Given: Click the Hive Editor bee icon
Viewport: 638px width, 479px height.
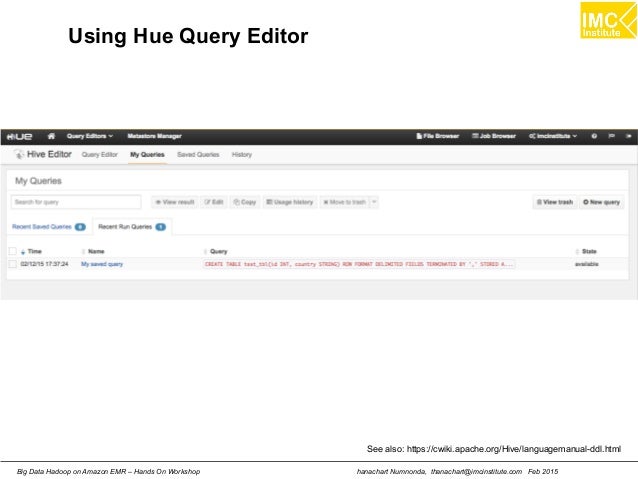Looking at the screenshot, I should [x=19, y=154].
